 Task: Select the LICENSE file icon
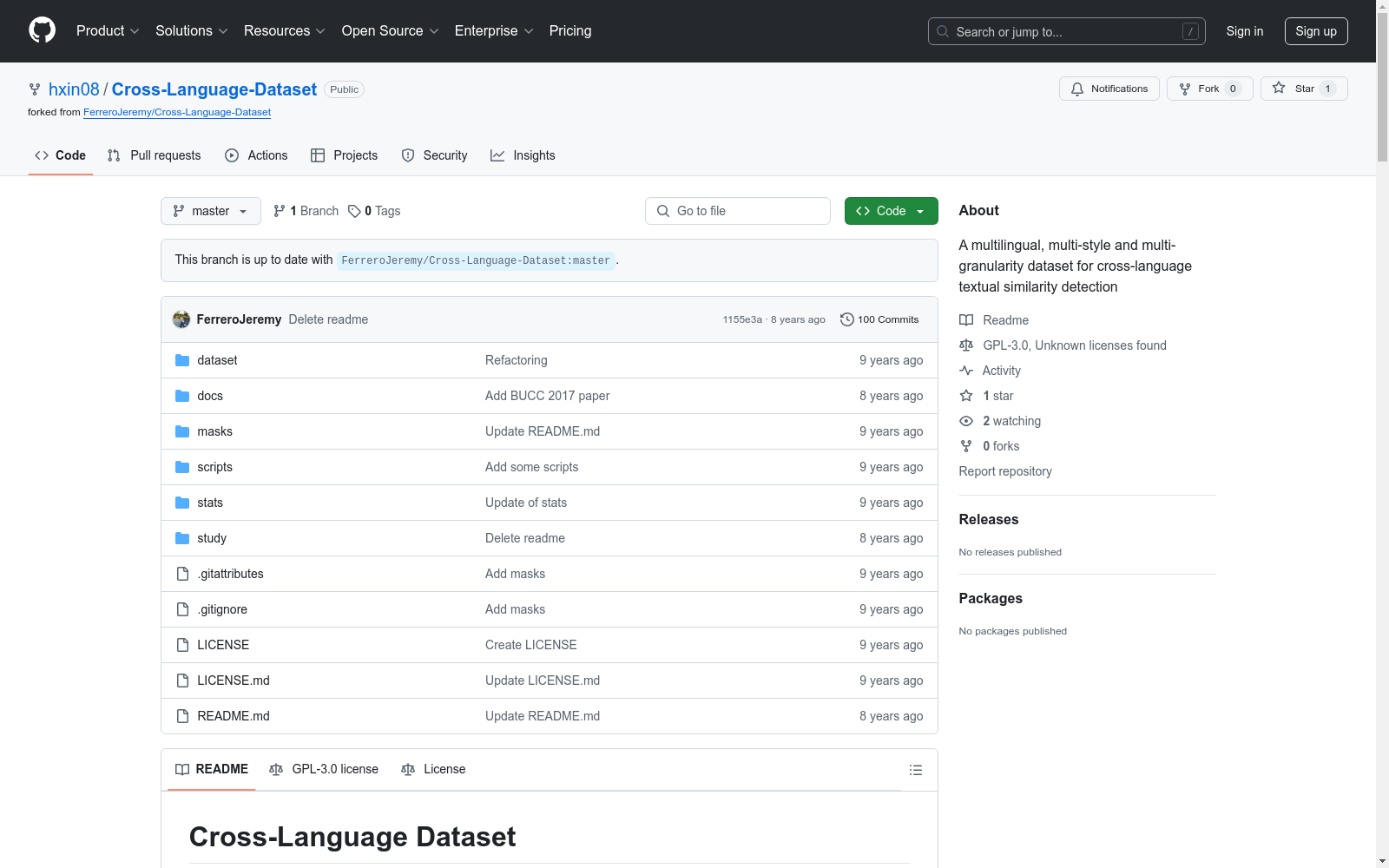[182, 645]
